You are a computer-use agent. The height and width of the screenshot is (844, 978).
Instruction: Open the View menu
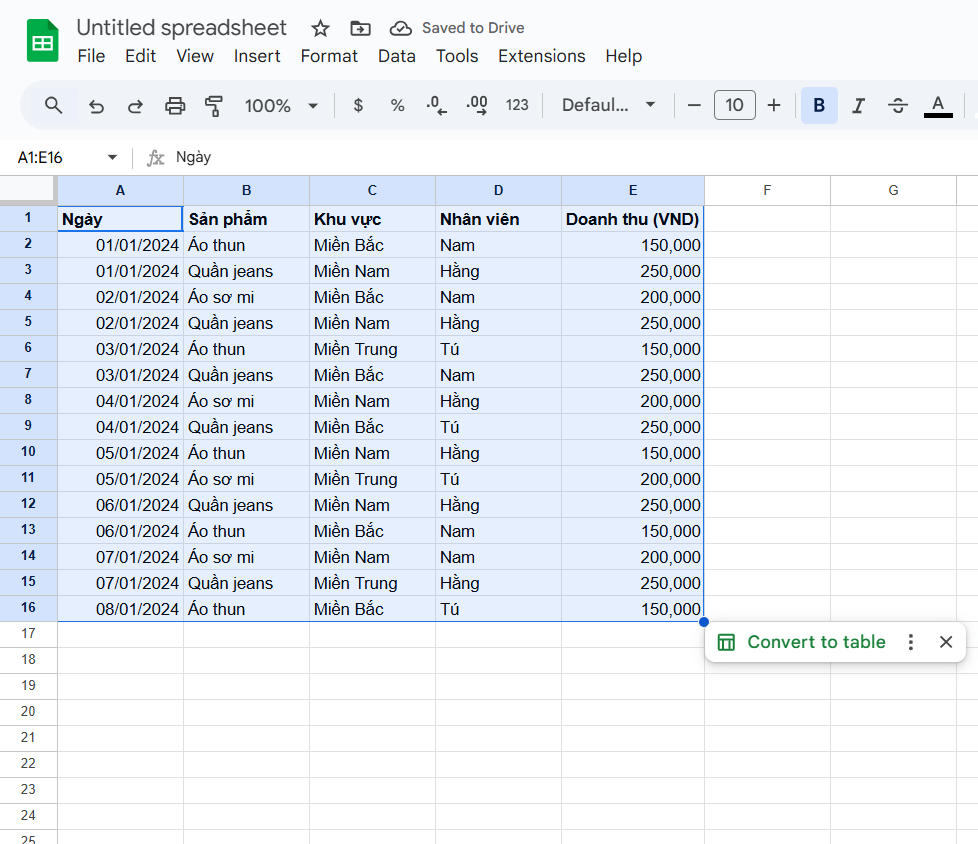pyautogui.click(x=195, y=56)
